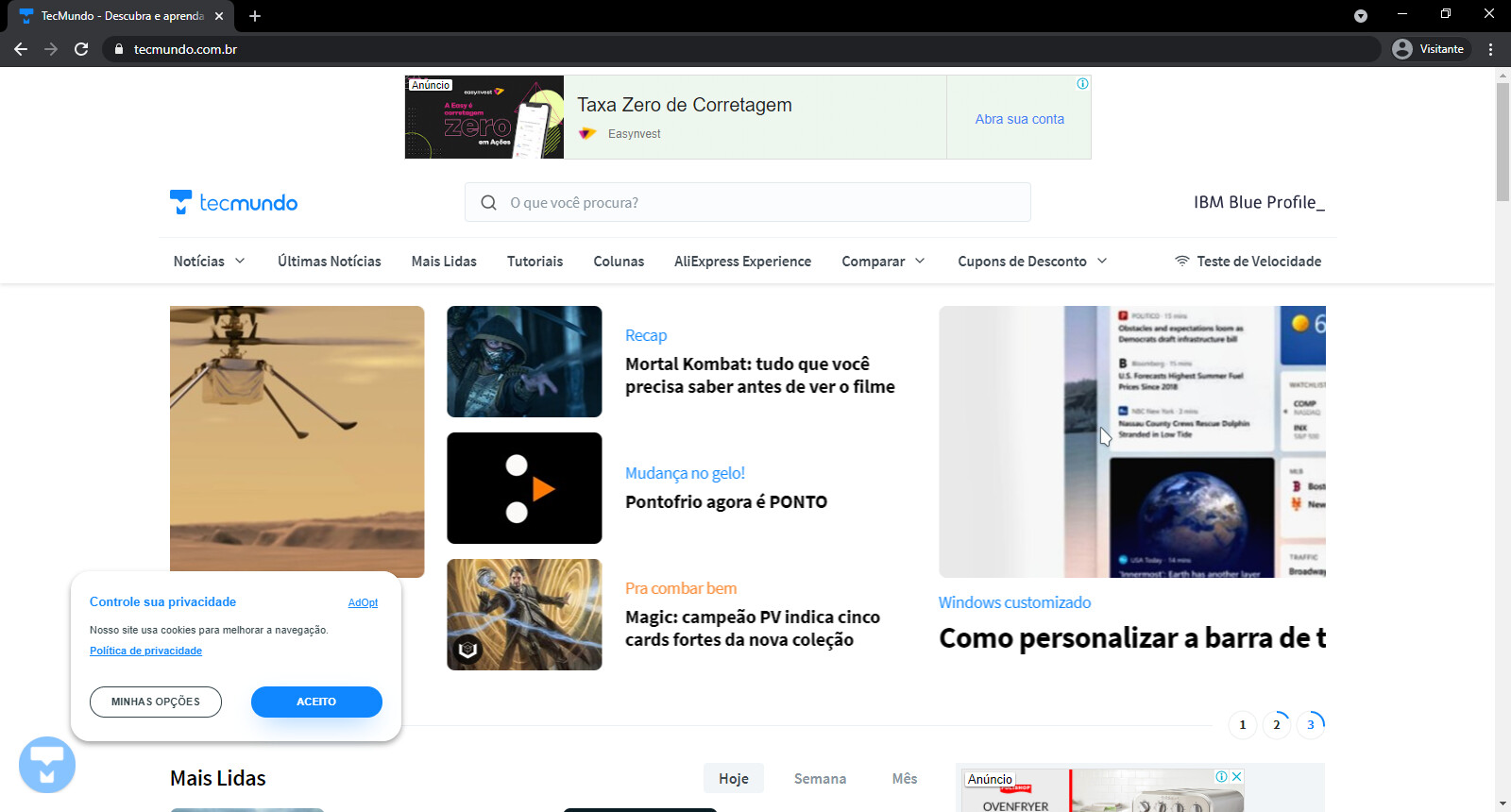The image size is (1511, 812).
Task: Open the Chrome three-dot menu
Action: pyautogui.click(x=1491, y=49)
